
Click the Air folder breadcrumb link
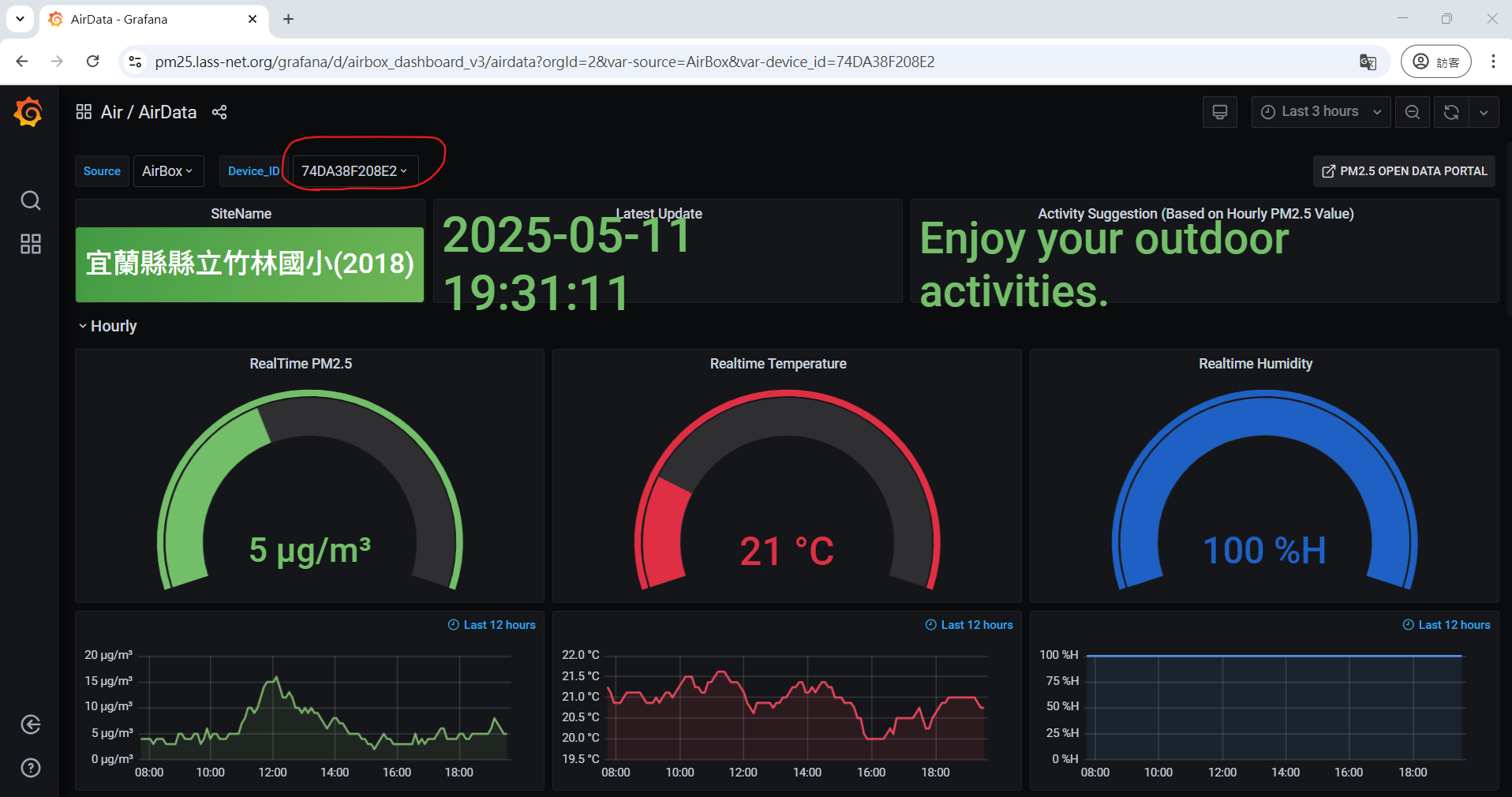coord(111,112)
